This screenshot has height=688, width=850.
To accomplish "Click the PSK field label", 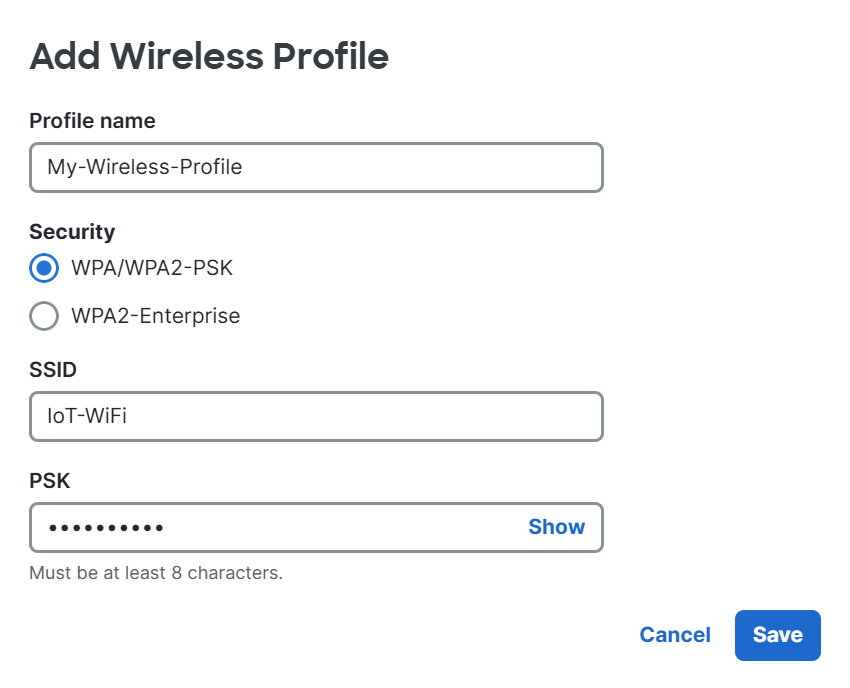I will coord(49,481).
